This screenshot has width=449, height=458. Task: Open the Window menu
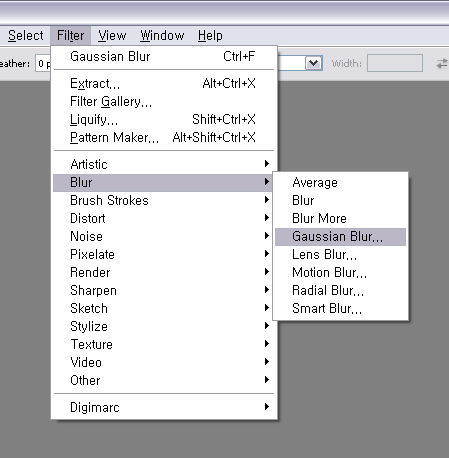162,35
